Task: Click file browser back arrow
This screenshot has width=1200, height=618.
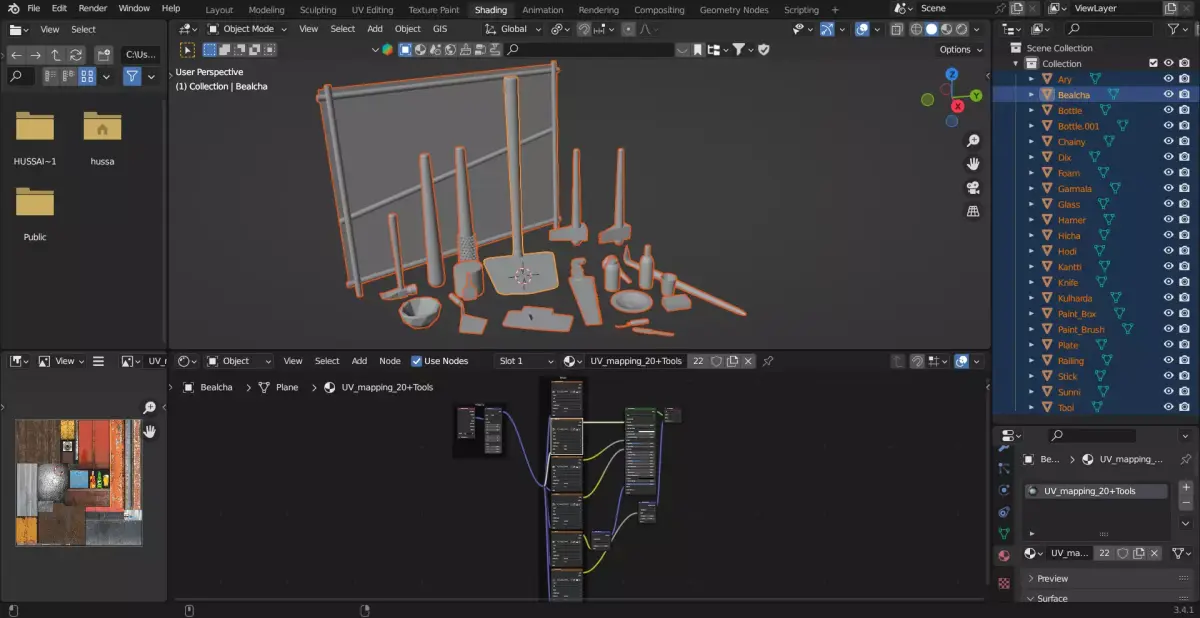Action: 15,55
